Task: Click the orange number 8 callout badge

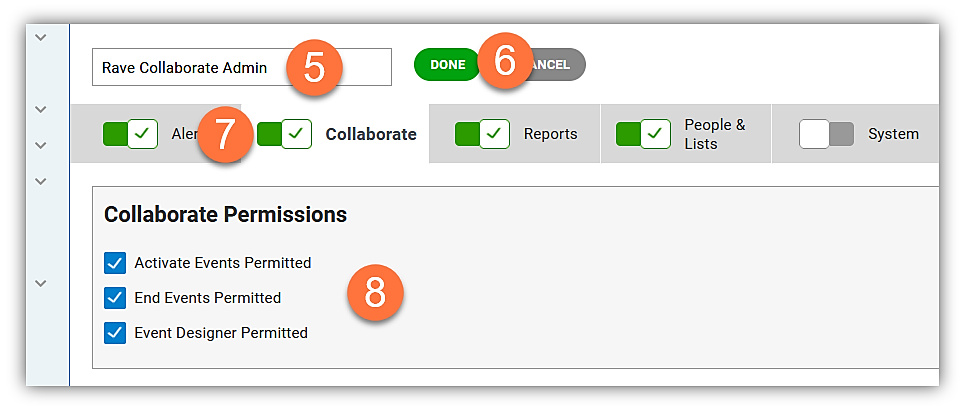Action: 375,292
